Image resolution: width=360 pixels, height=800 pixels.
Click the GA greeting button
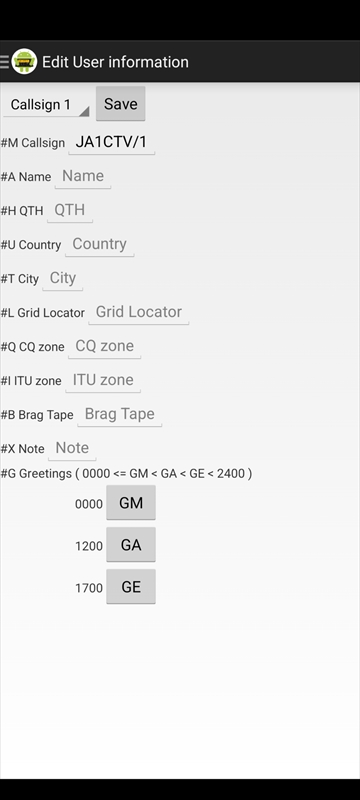pyautogui.click(x=131, y=545)
